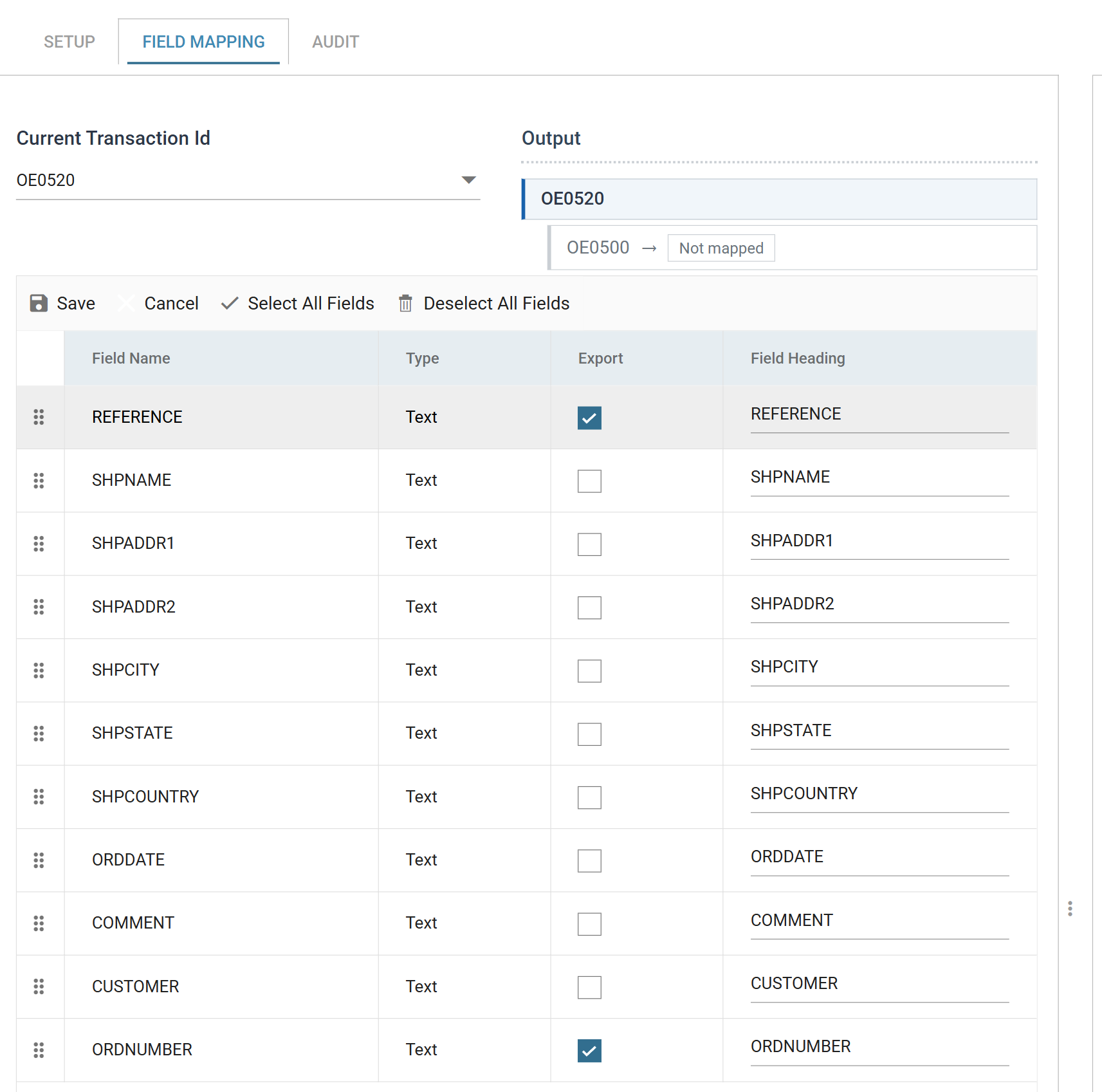The width and height of the screenshot is (1102, 1092).
Task: Uncheck the REFERENCE export checkbox
Action: click(x=589, y=418)
